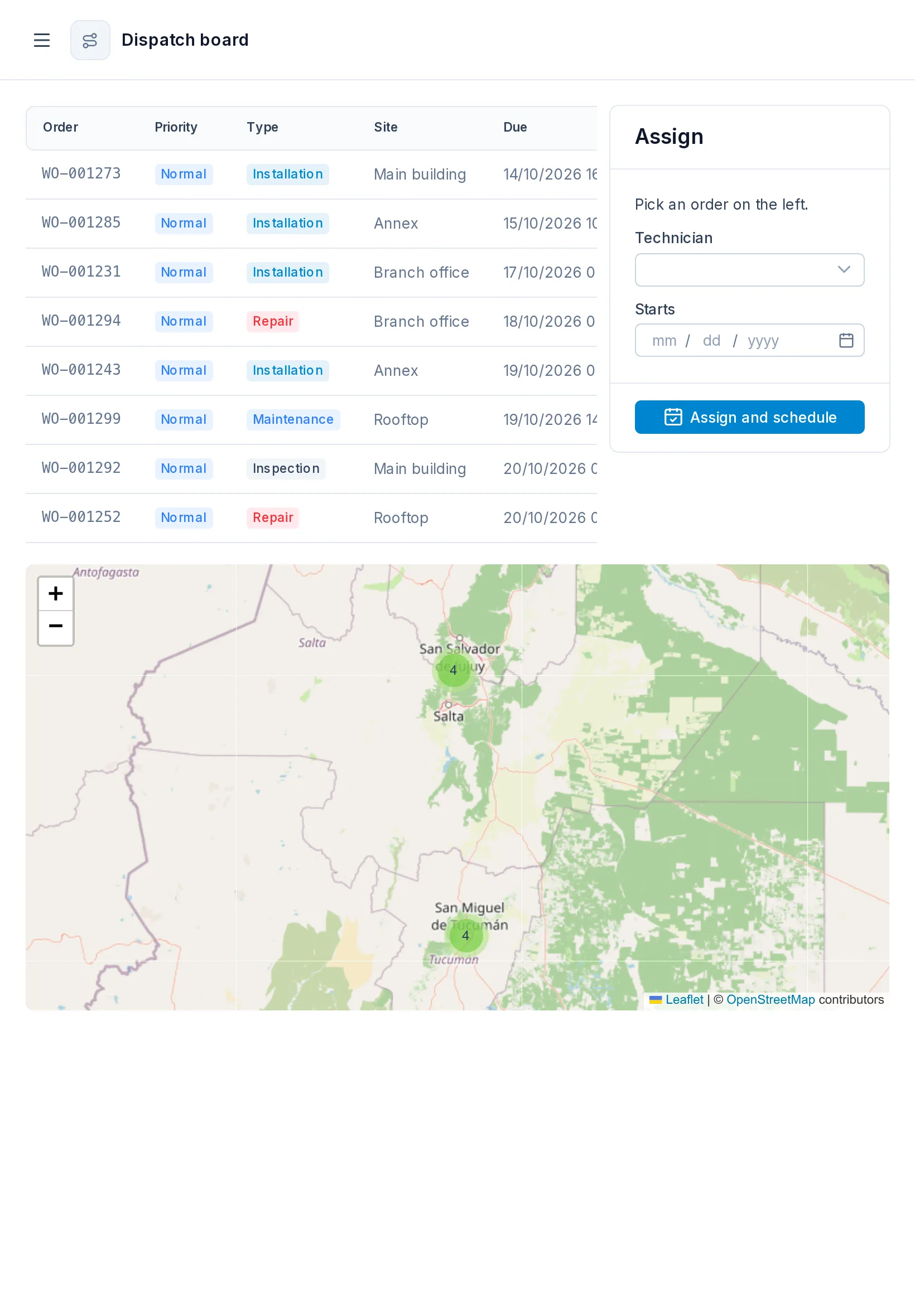Image resolution: width=915 pixels, height=1316 pixels.
Task: Click the Dispatch board title
Action: (185, 40)
